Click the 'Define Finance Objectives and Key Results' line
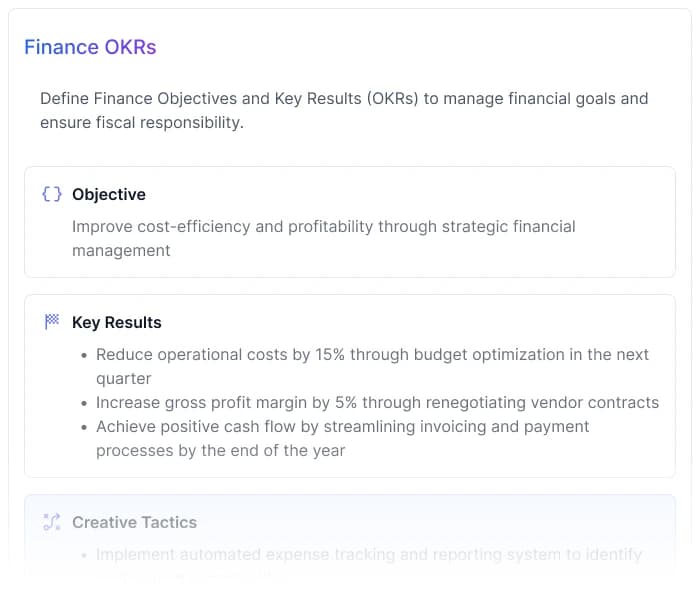700x600 pixels. (344, 99)
